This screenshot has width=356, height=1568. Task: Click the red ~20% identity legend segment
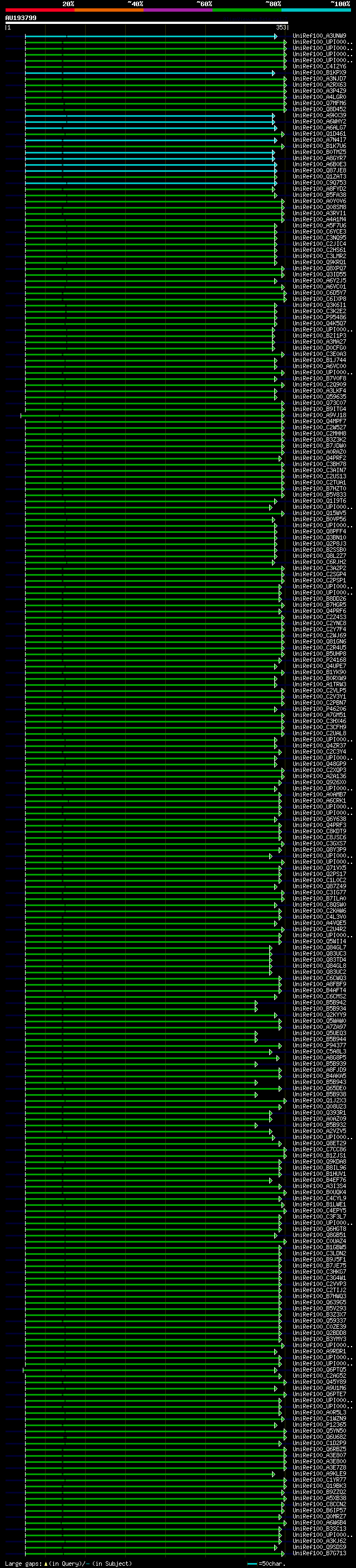coord(39,10)
